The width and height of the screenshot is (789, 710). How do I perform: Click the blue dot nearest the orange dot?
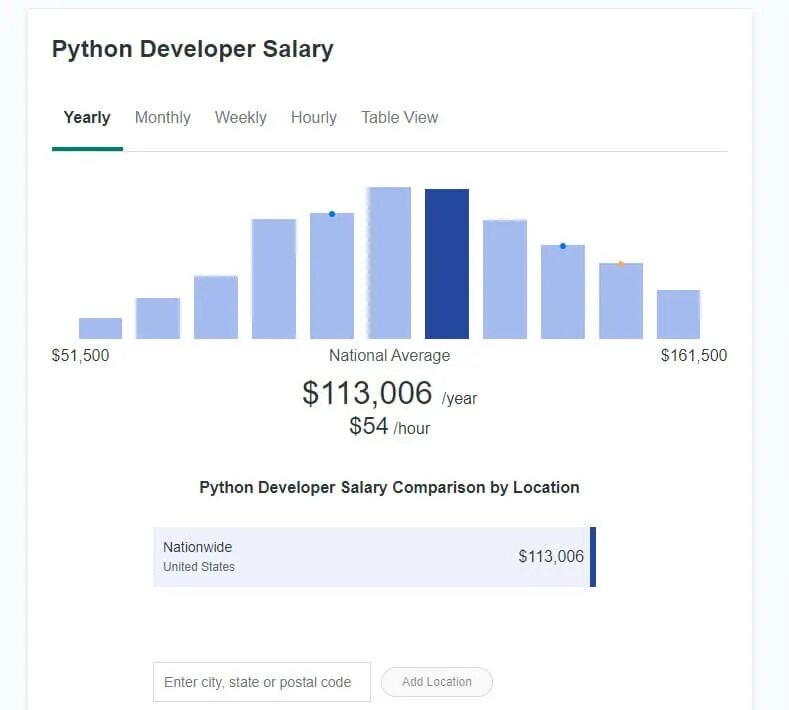563,246
